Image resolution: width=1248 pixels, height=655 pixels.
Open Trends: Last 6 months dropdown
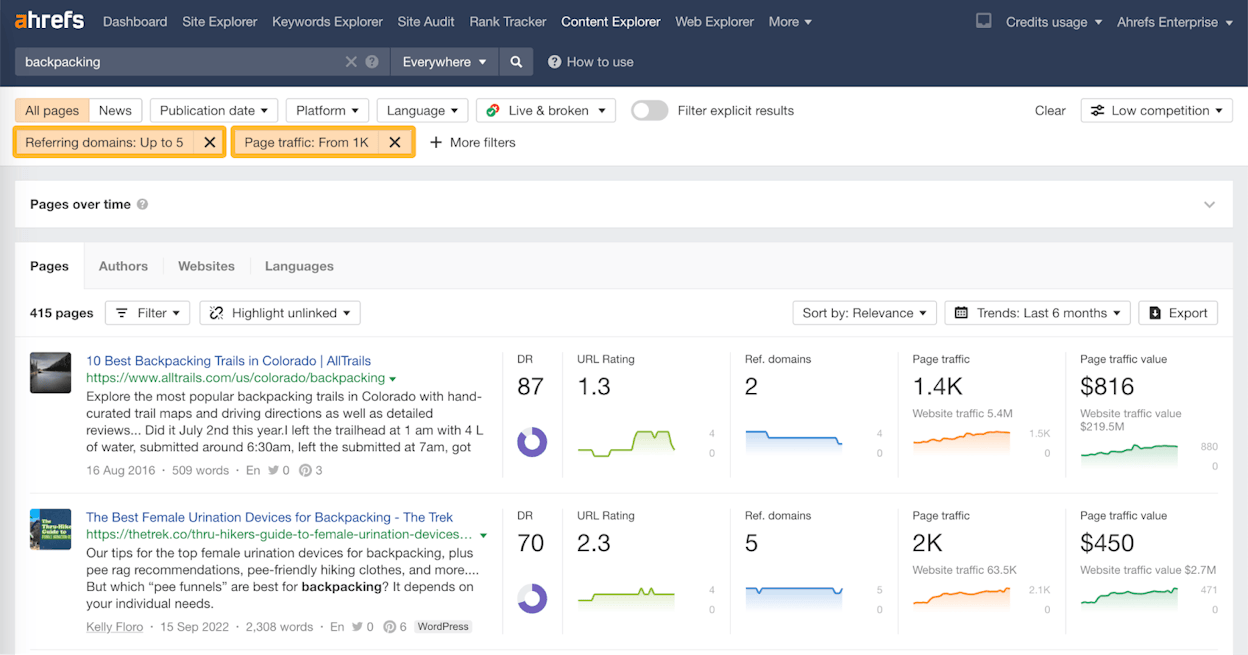pos(1037,313)
